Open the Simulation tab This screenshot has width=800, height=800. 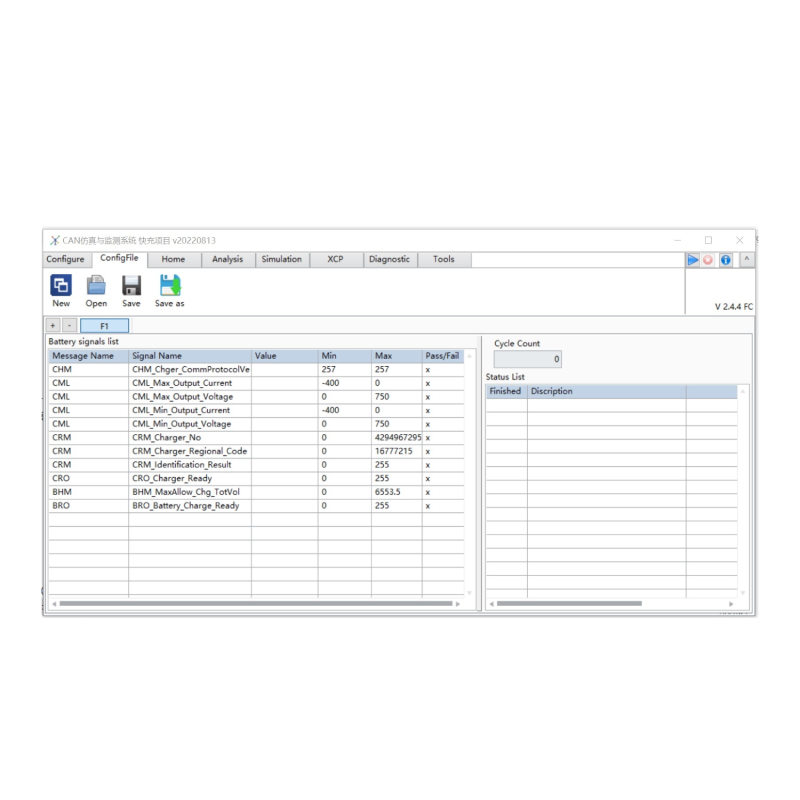click(x=281, y=260)
